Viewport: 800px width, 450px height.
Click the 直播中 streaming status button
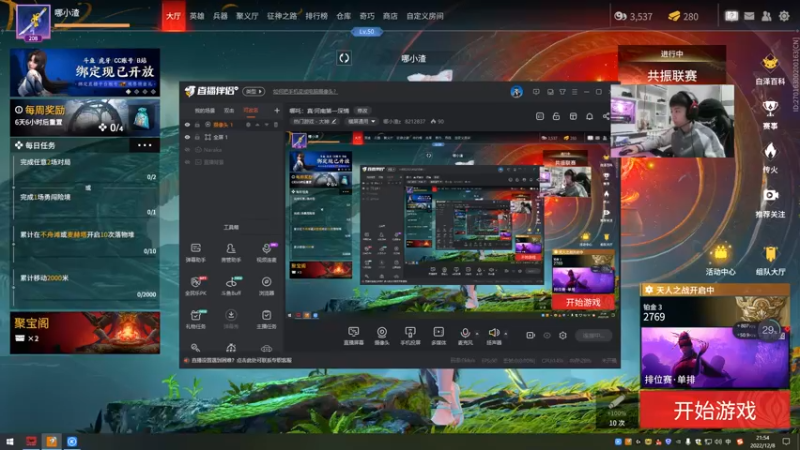pos(594,335)
